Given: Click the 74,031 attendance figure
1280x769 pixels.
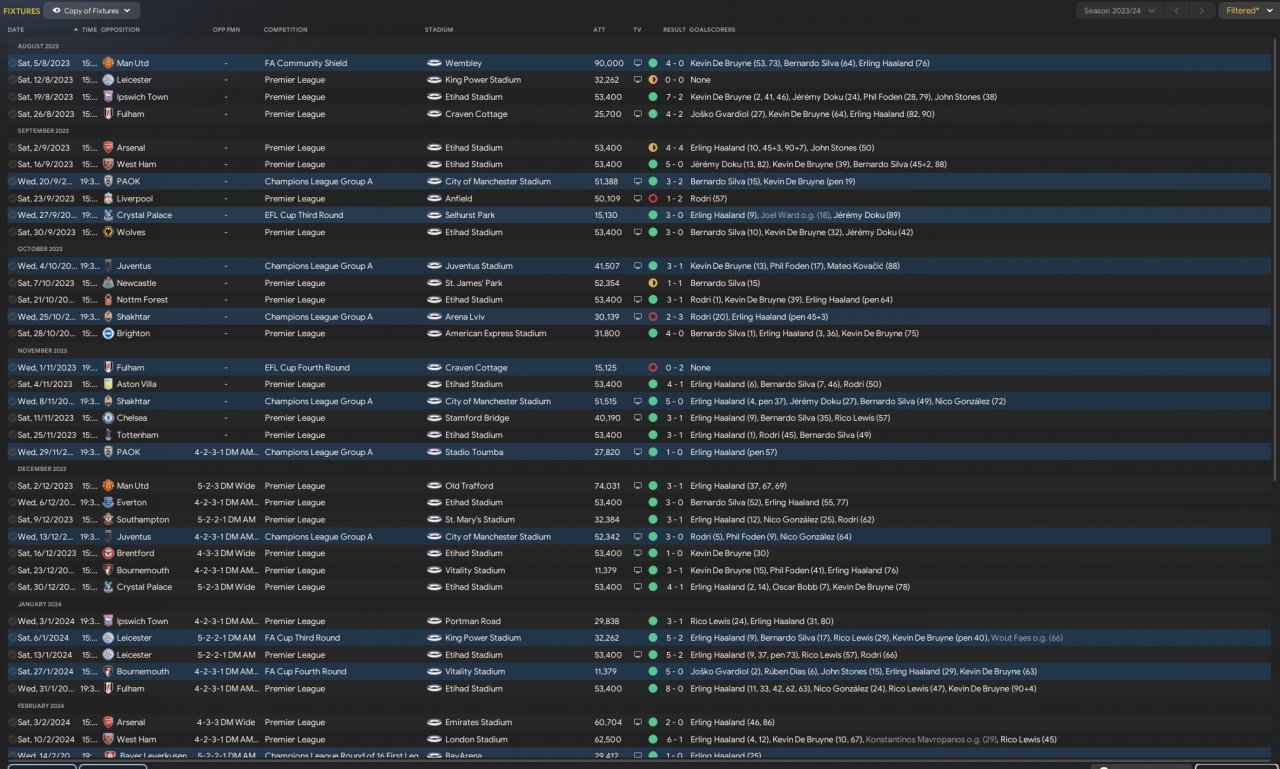Looking at the screenshot, I should [x=607, y=486].
